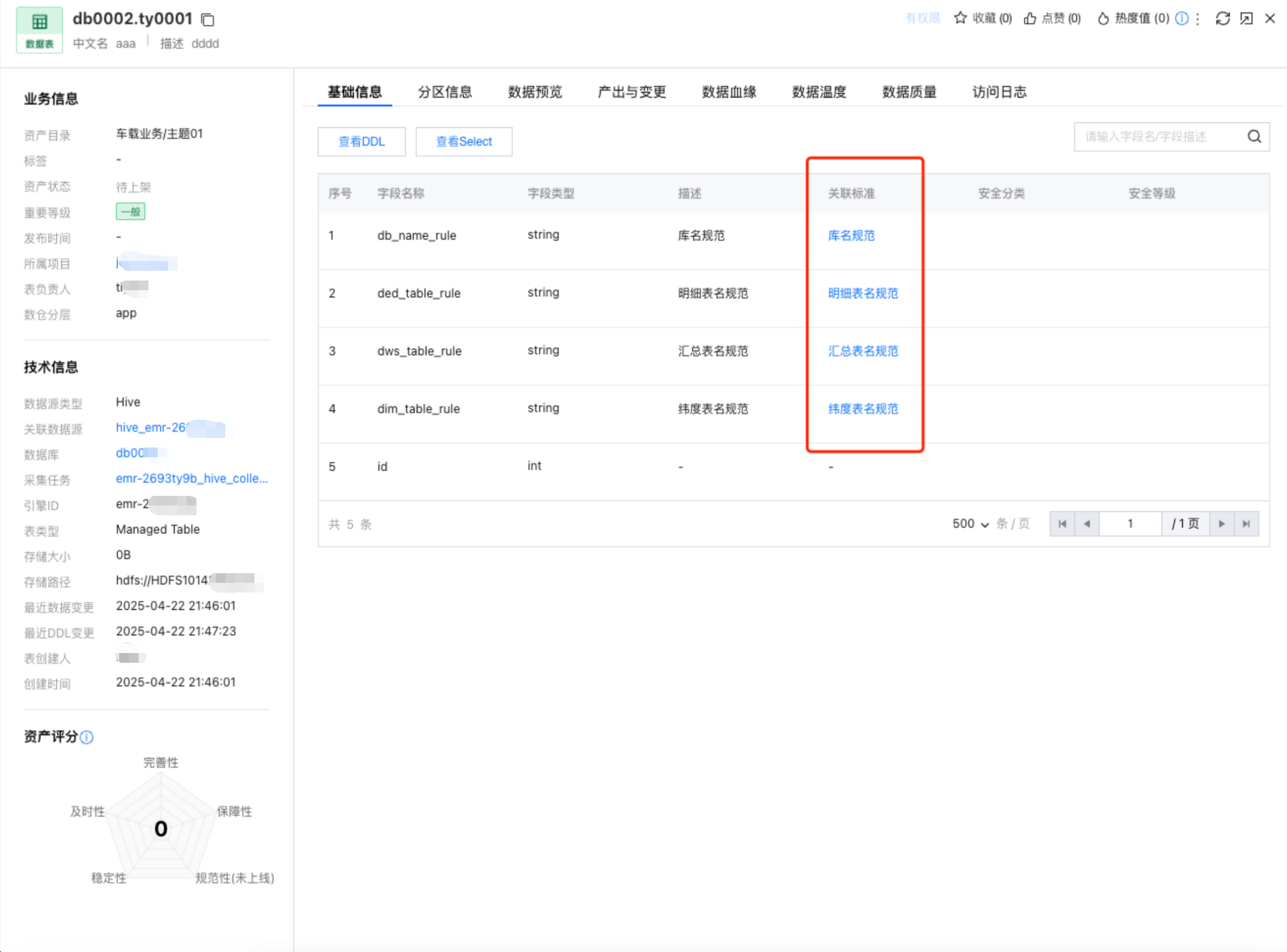
Task: Refresh the table details page
Action: coord(1223,18)
